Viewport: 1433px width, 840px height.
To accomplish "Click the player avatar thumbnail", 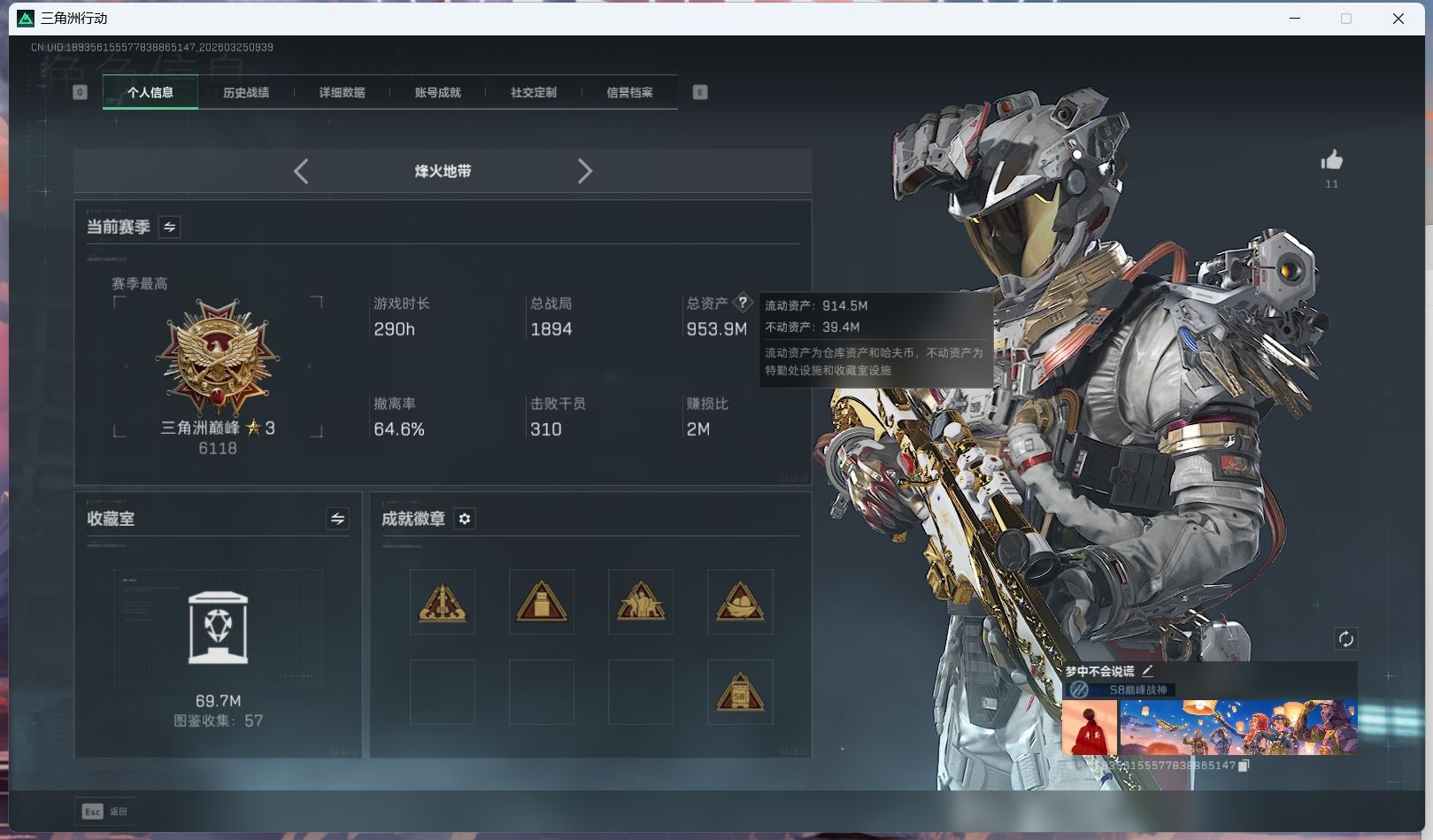I will [x=1089, y=728].
